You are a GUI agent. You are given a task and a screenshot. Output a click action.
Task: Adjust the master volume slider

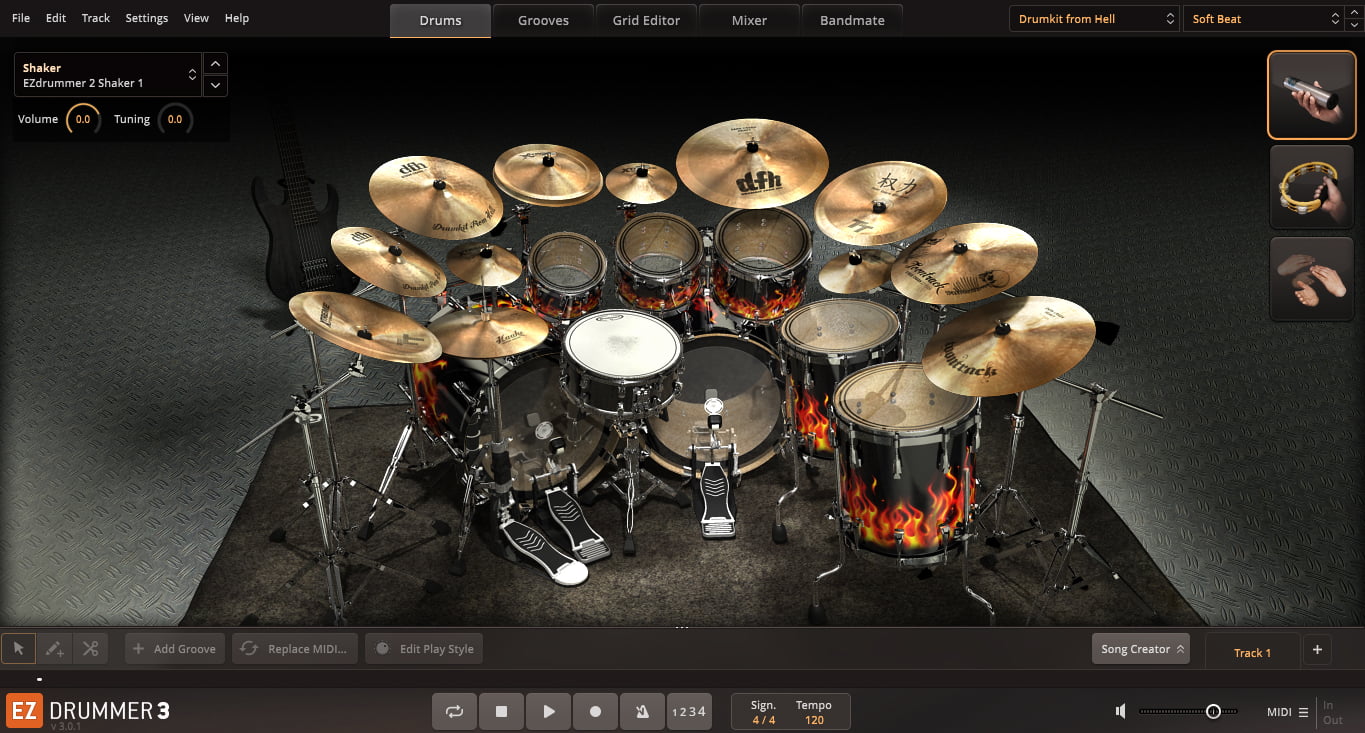pos(1188,711)
